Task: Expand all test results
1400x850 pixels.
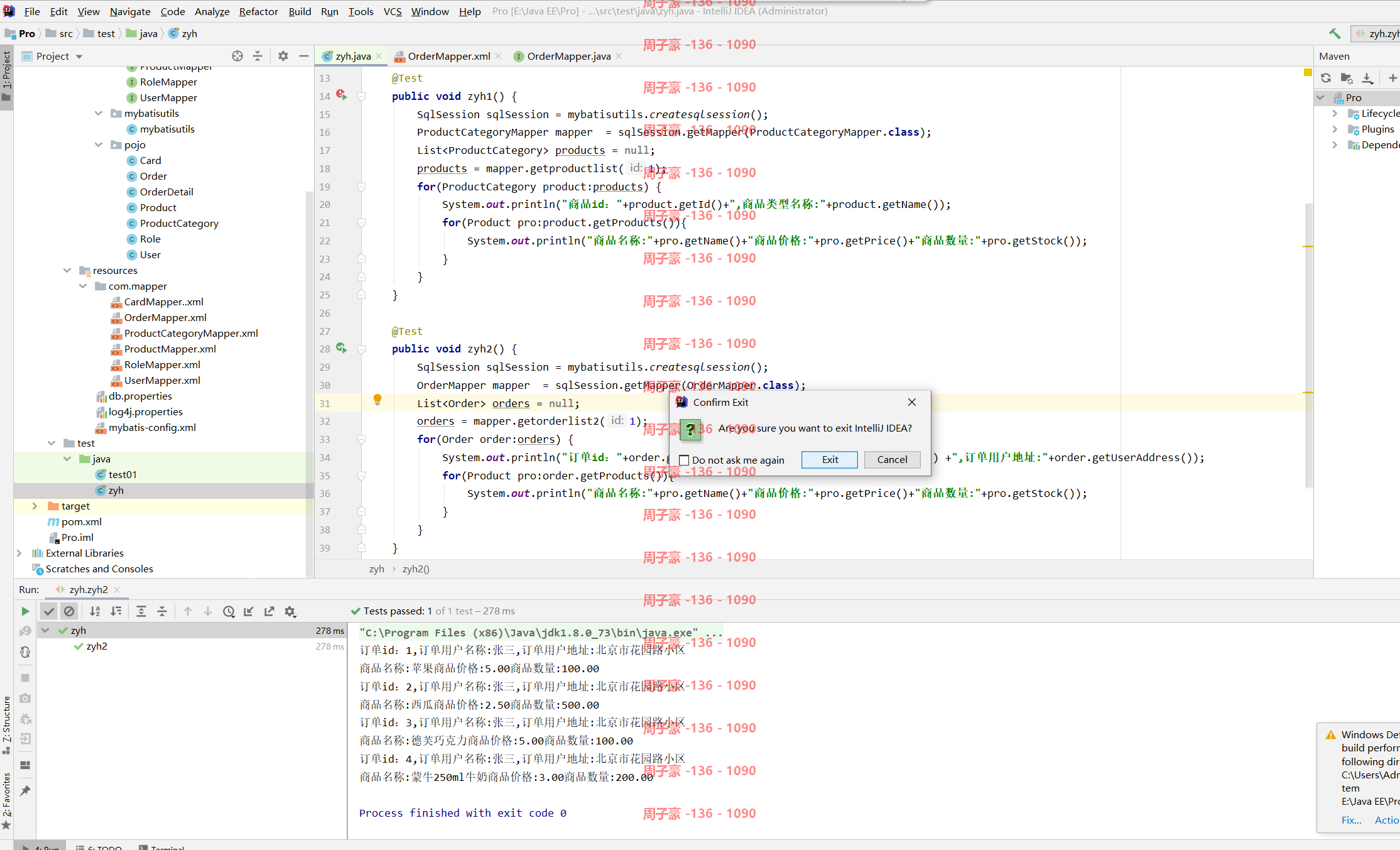Action: [x=141, y=611]
